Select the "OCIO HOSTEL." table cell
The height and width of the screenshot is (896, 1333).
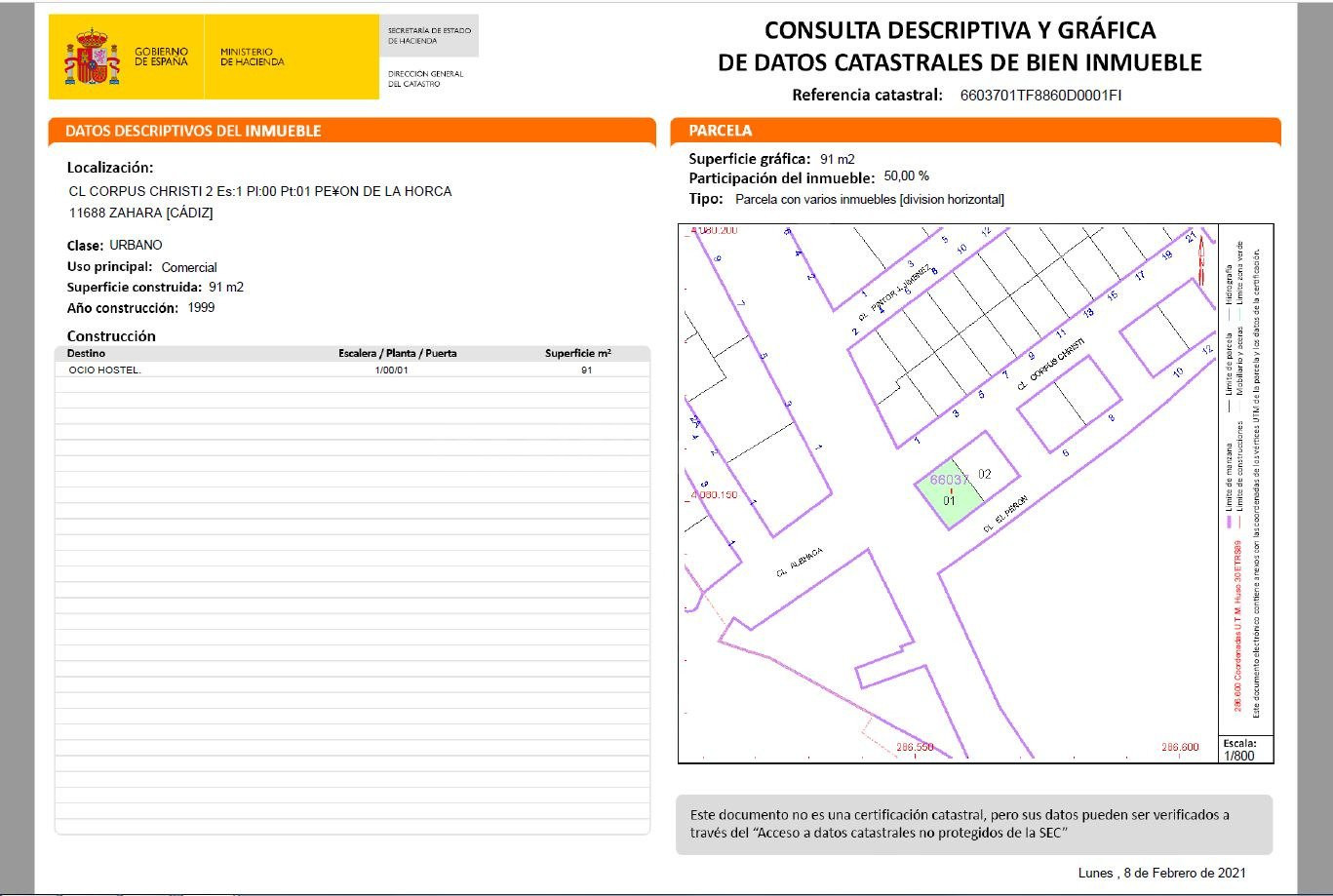tap(104, 370)
